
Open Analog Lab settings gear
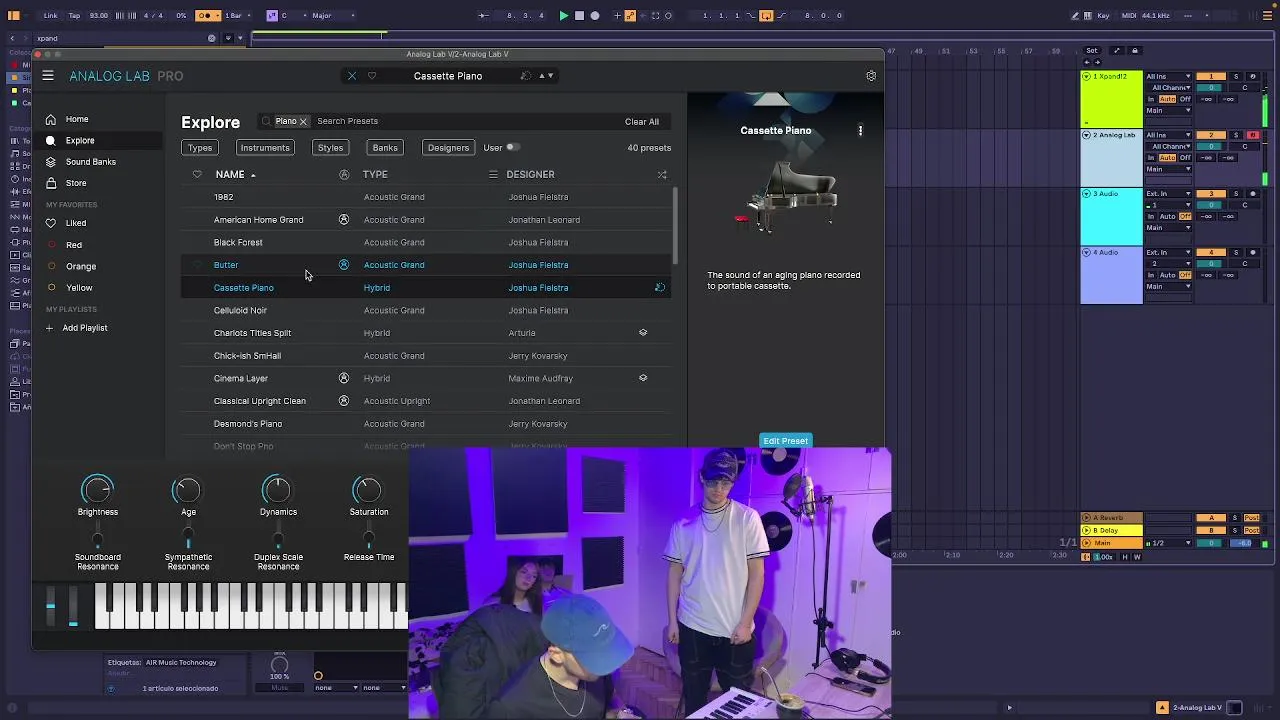pyautogui.click(x=871, y=76)
